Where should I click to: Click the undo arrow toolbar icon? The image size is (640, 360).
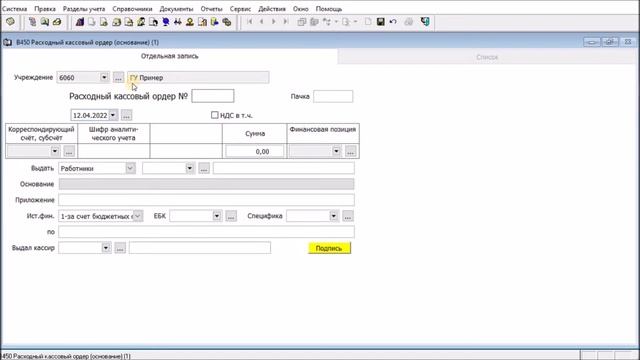393,22
